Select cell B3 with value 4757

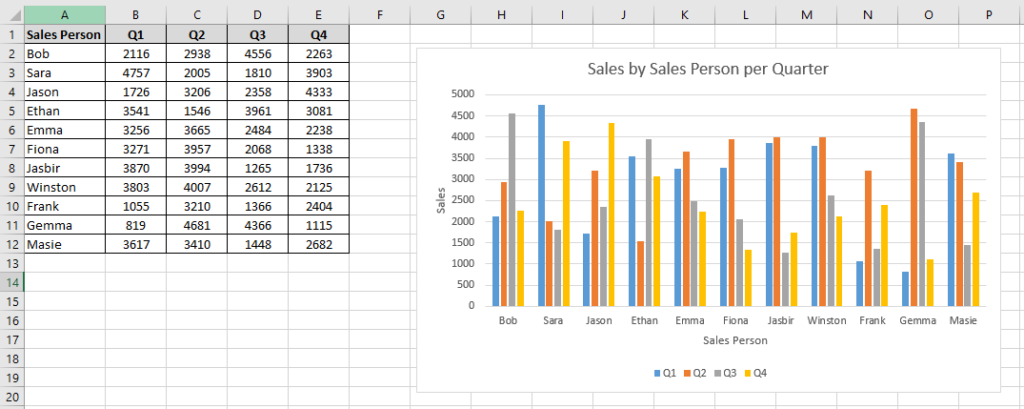click(136, 73)
